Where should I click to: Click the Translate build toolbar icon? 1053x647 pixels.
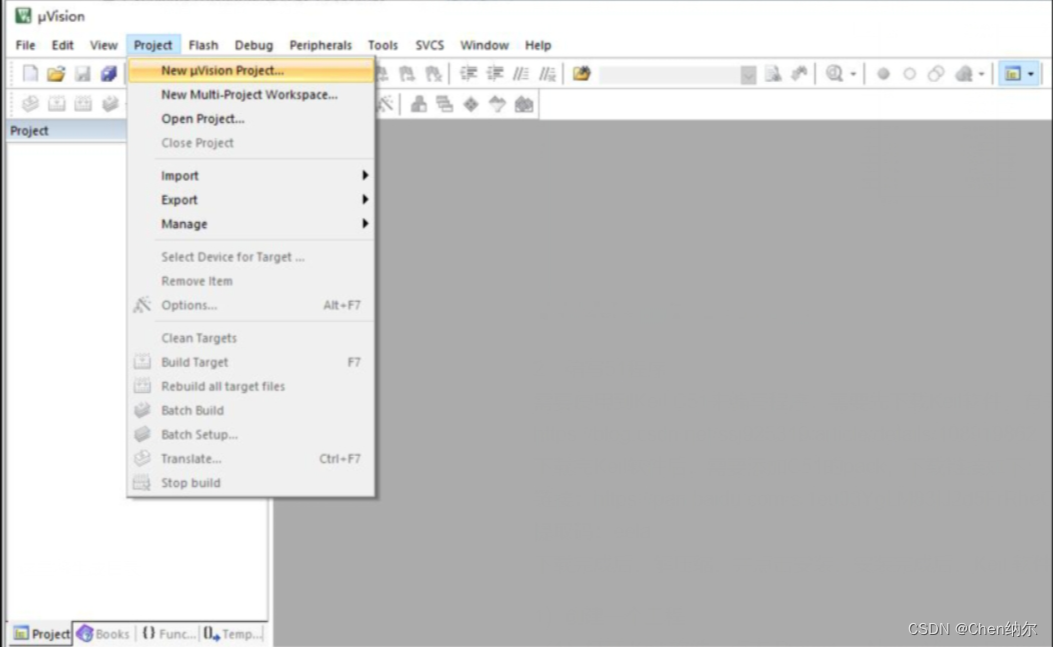coord(30,103)
